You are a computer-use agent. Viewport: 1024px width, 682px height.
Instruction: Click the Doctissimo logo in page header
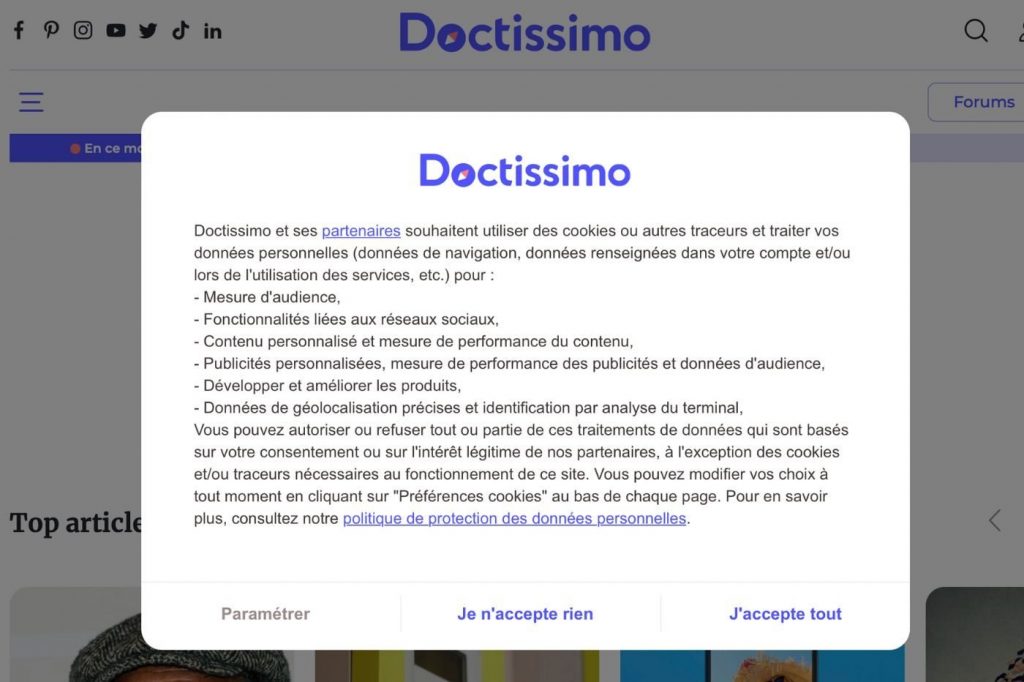tap(524, 32)
